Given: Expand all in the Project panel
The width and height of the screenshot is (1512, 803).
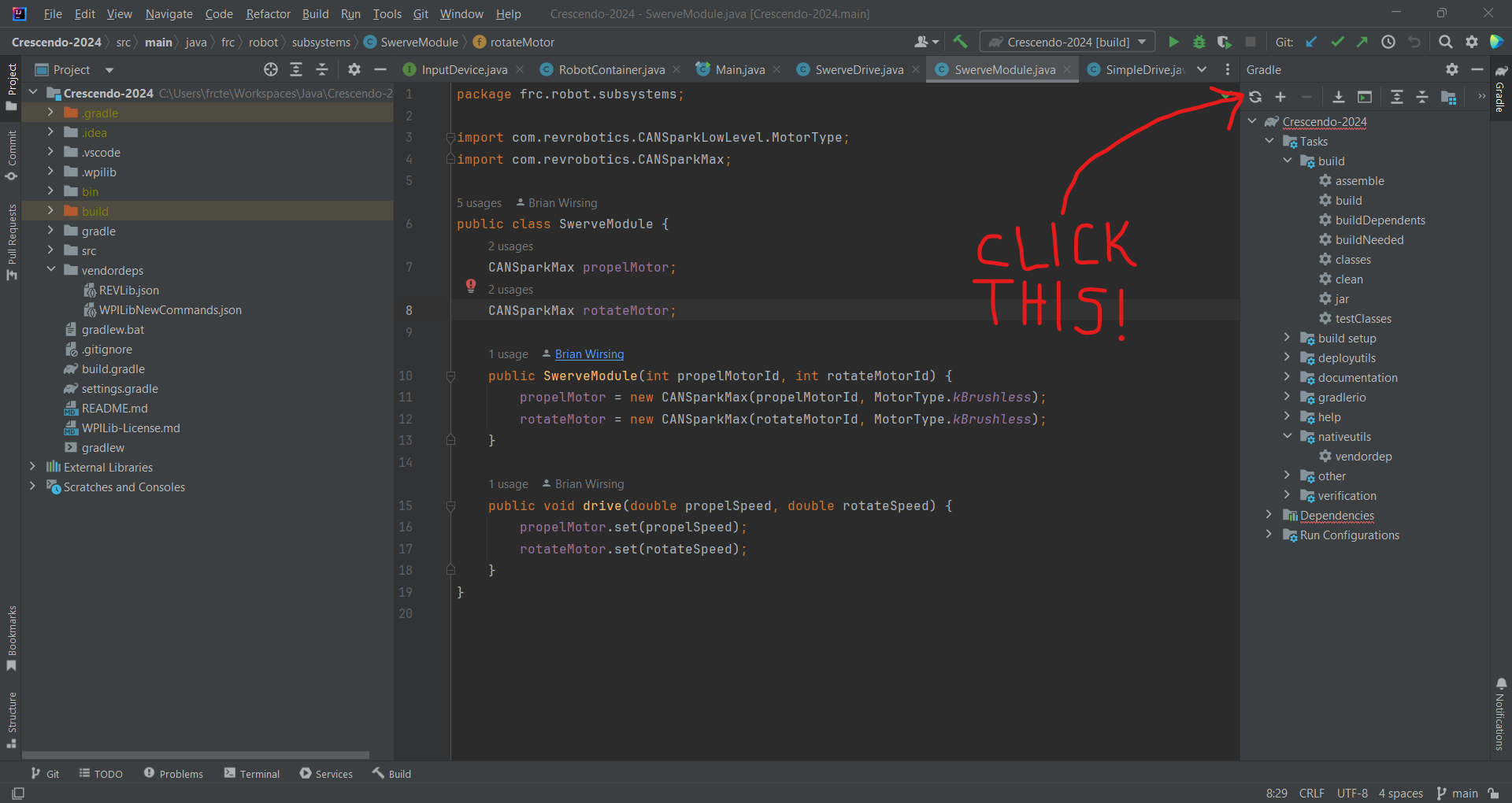Looking at the screenshot, I should coord(296,69).
